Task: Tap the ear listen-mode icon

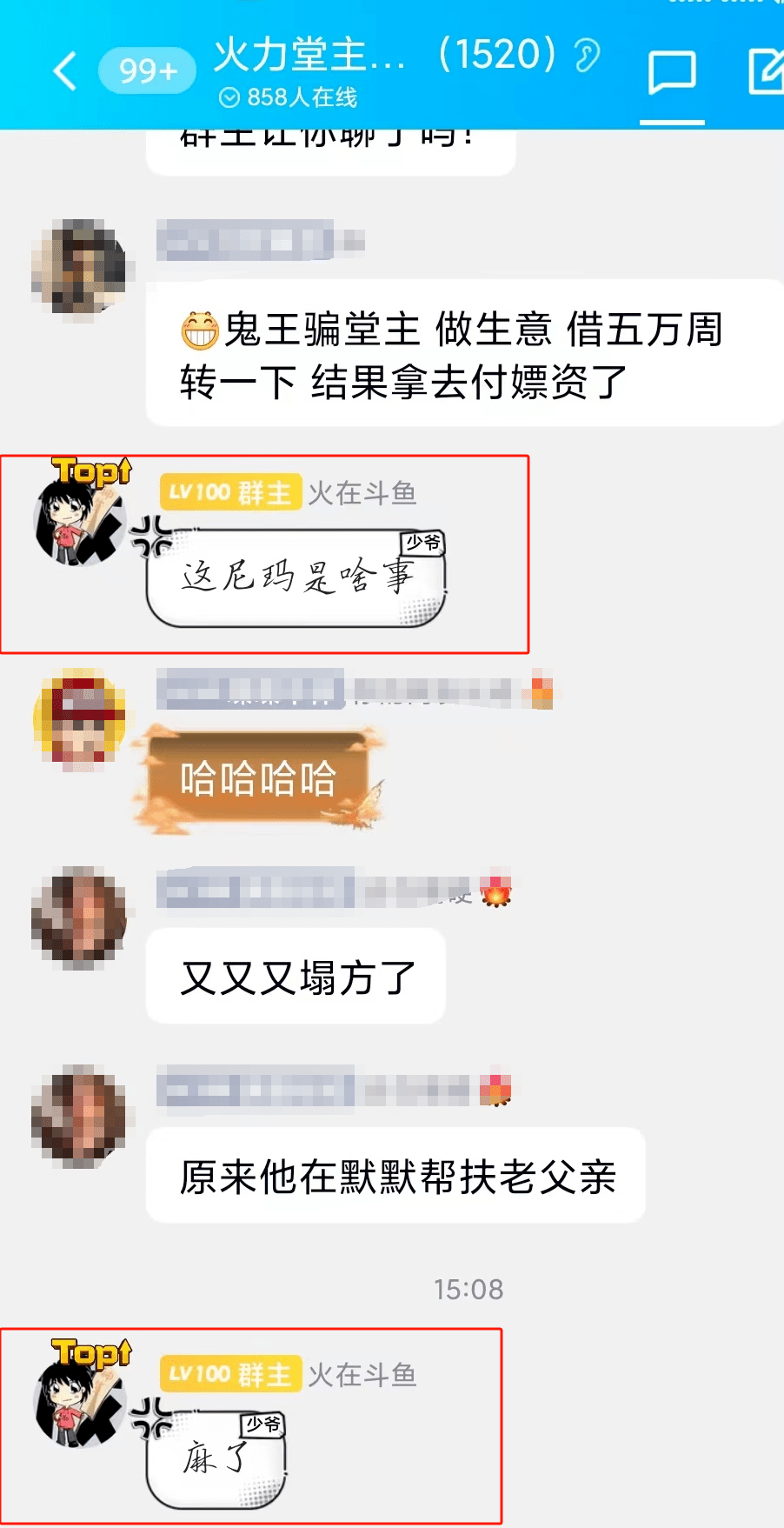Action: [x=587, y=56]
